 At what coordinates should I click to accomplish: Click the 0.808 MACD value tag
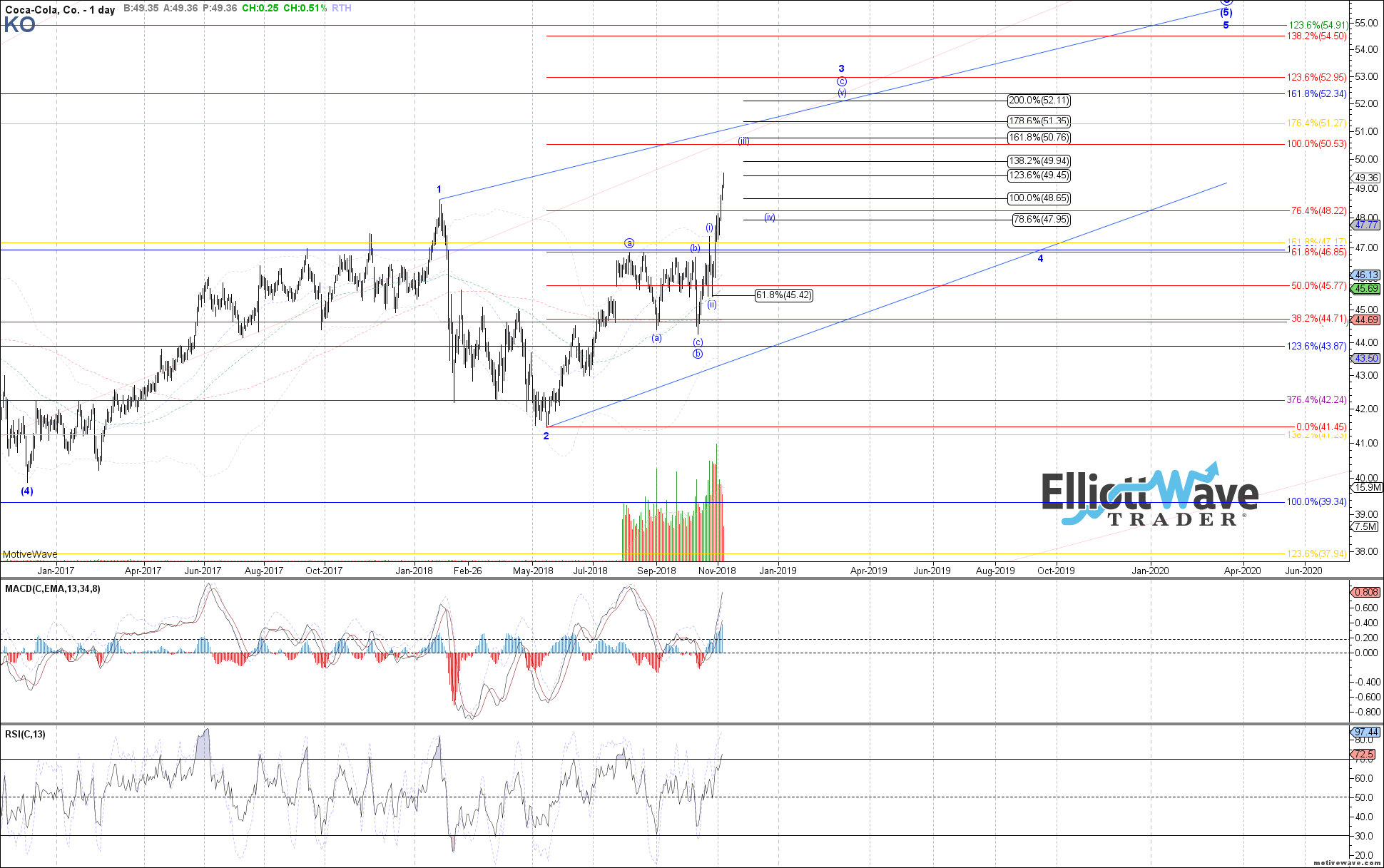point(1366,592)
